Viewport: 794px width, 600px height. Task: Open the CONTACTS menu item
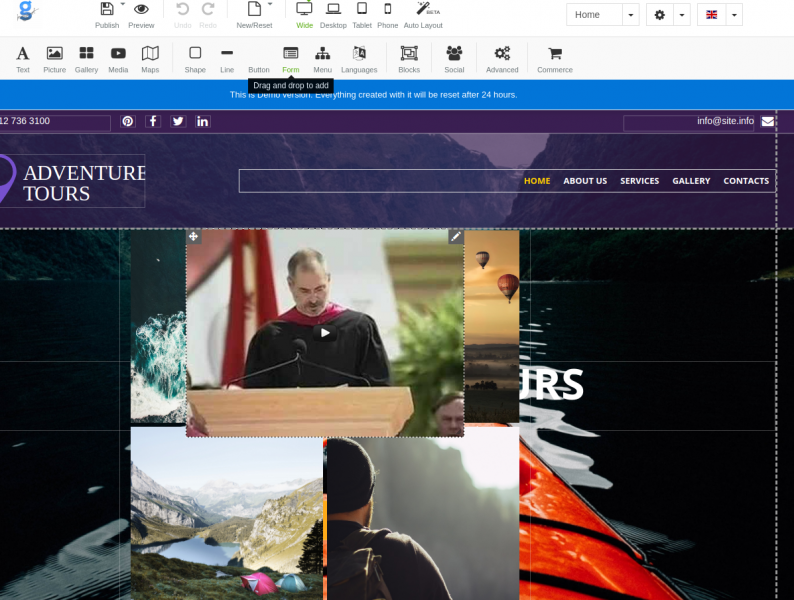pos(746,181)
